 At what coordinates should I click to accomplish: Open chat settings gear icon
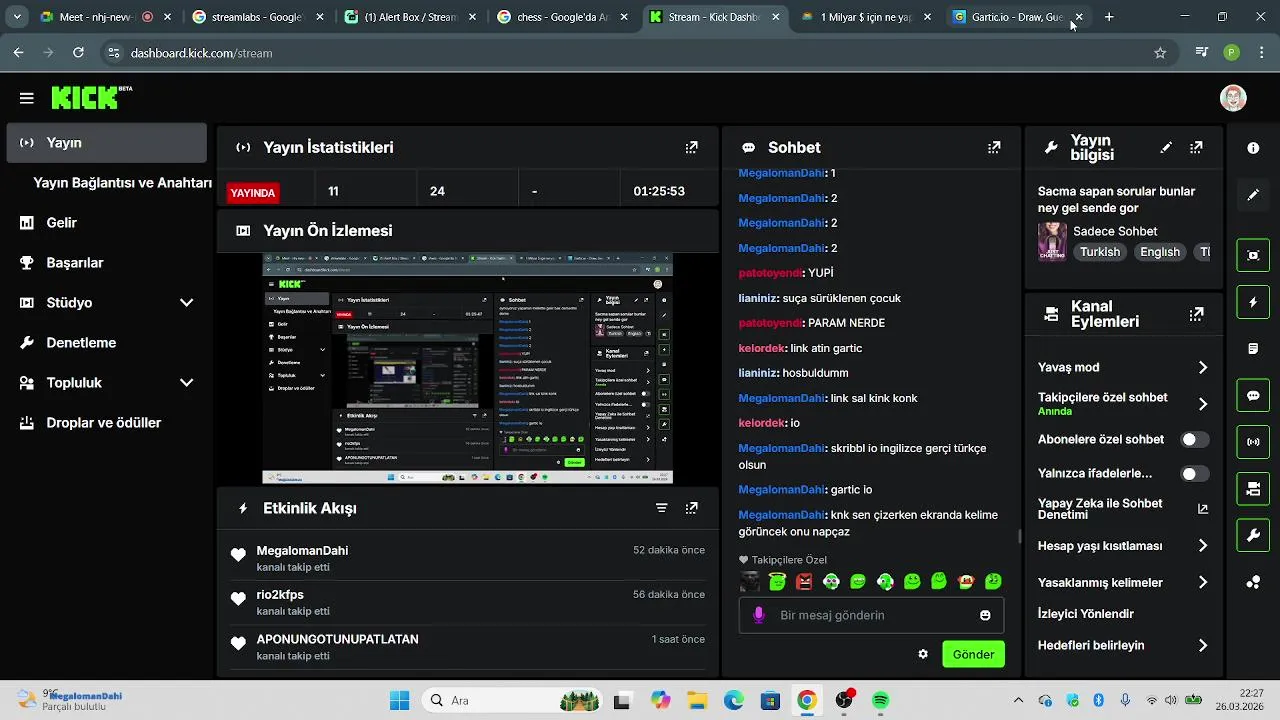923,654
